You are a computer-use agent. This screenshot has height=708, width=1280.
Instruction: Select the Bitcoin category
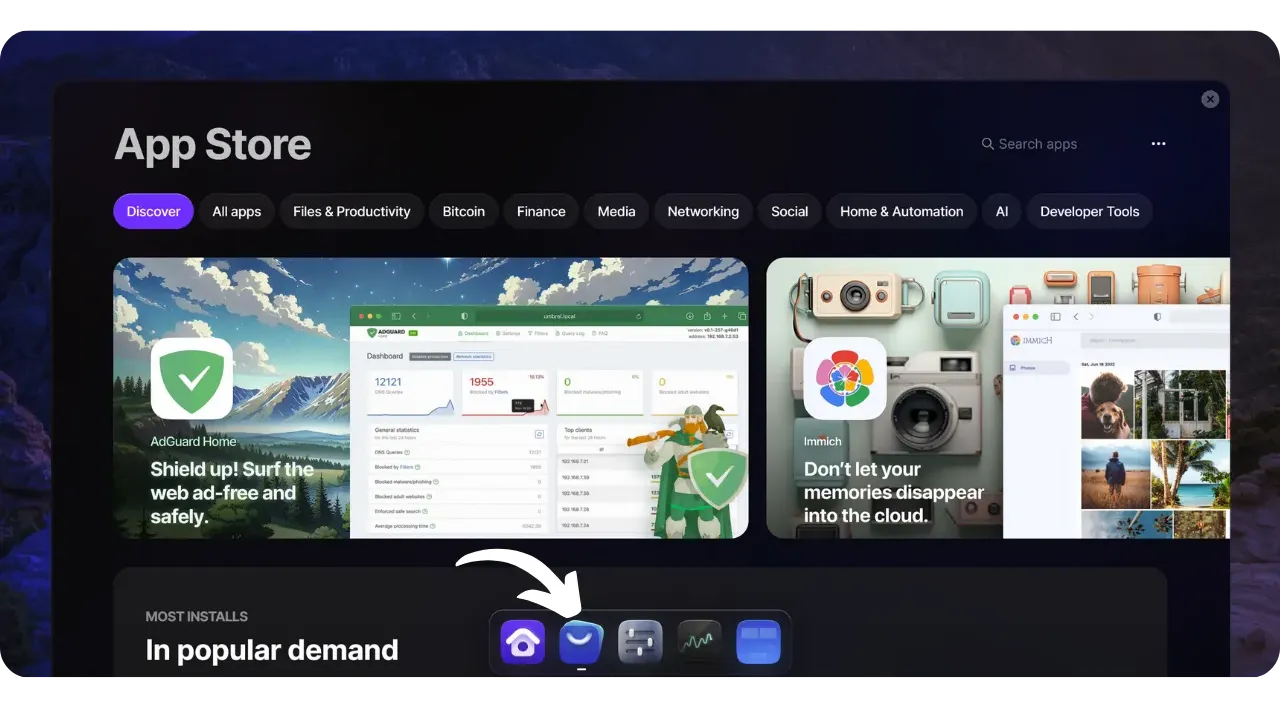point(464,211)
